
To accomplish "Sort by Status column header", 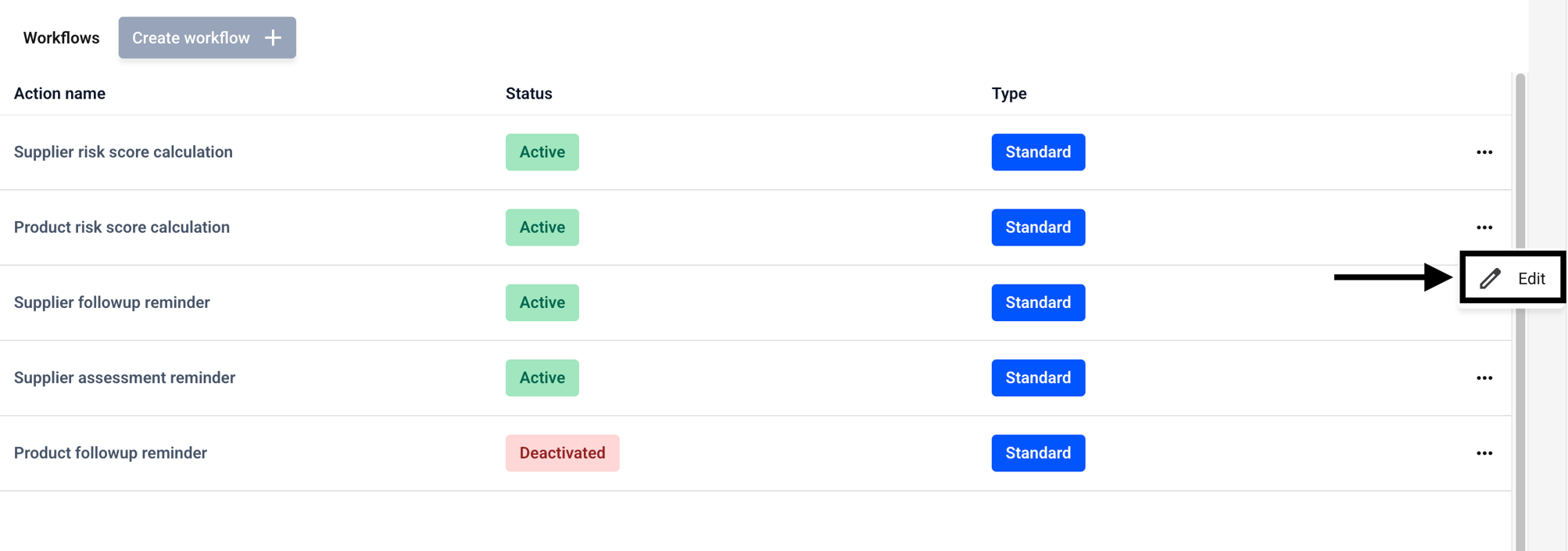I will [528, 94].
